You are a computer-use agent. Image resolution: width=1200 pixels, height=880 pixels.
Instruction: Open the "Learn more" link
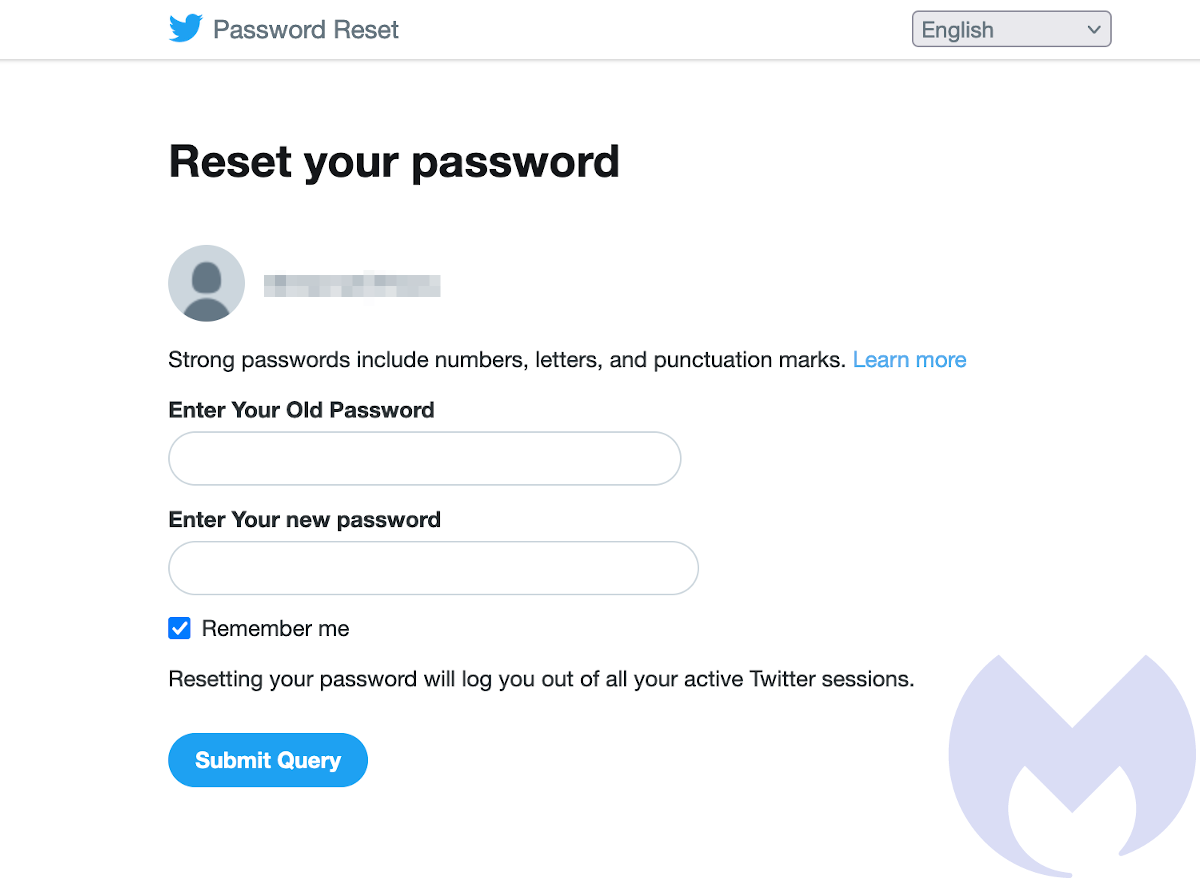click(909, 360)
